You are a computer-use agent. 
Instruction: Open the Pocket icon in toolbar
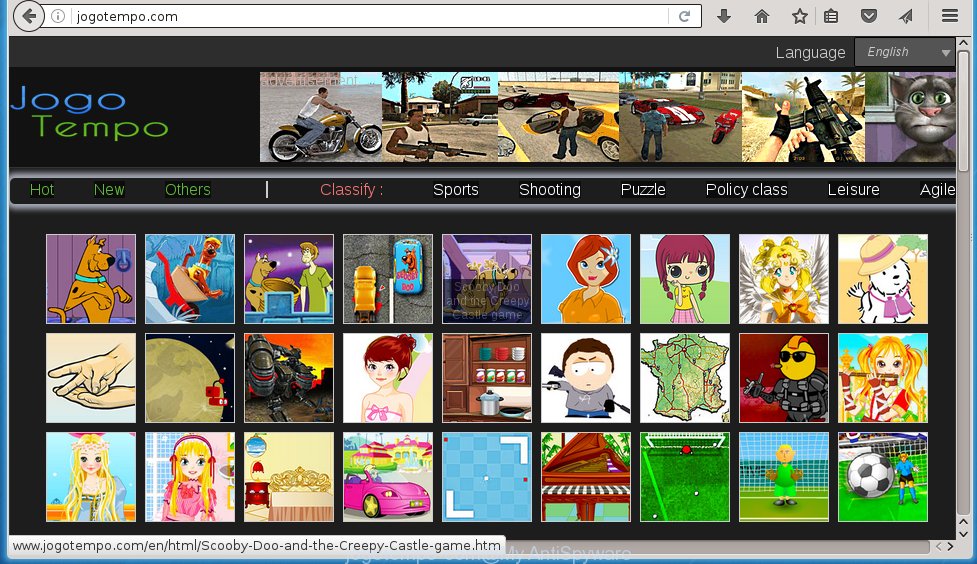pos(869,16)
